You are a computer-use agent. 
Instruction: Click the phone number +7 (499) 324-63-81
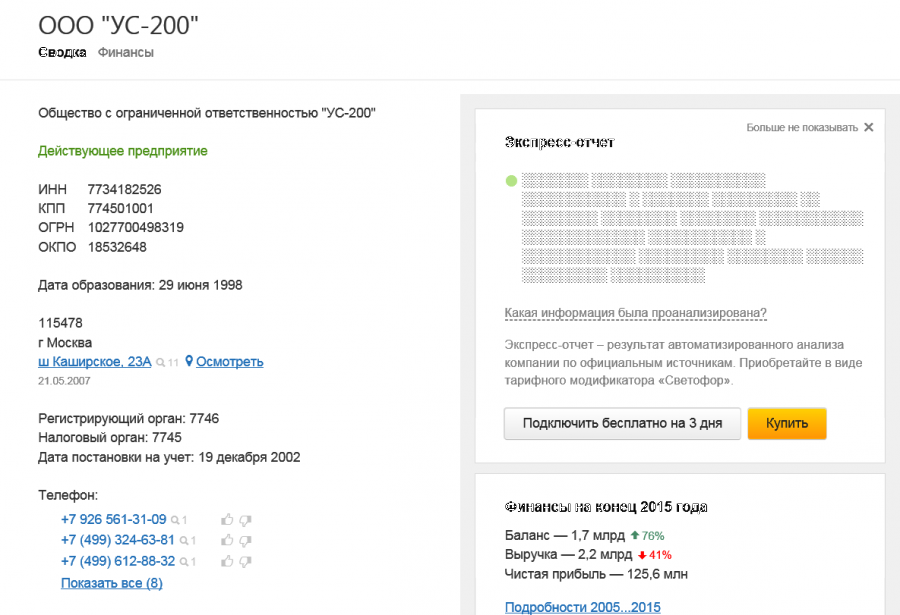click(117, 541)
